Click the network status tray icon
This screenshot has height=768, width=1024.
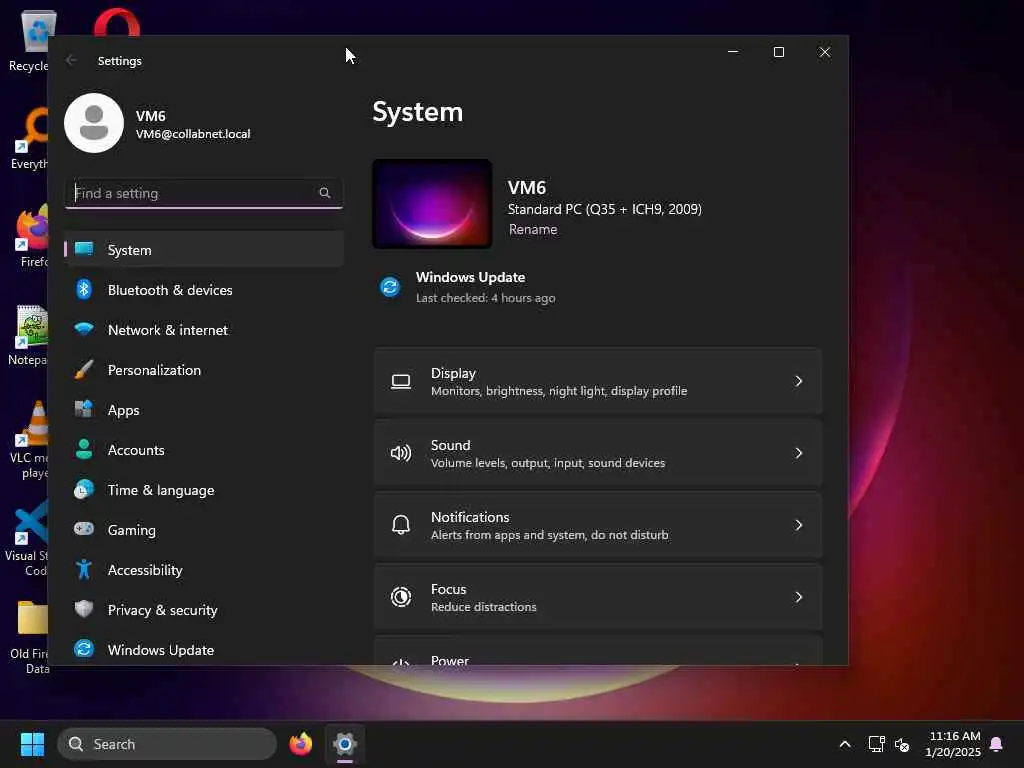pos(876,744)
